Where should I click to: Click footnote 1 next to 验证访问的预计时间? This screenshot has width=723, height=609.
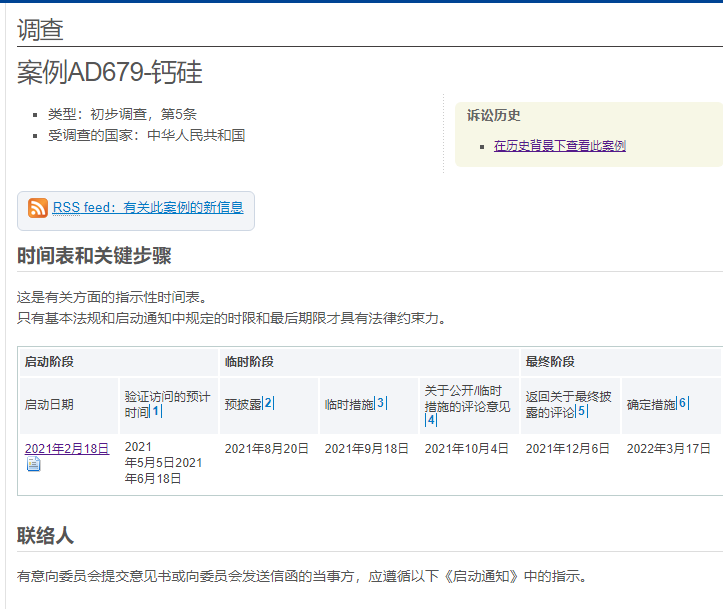(x=156, y=412)
